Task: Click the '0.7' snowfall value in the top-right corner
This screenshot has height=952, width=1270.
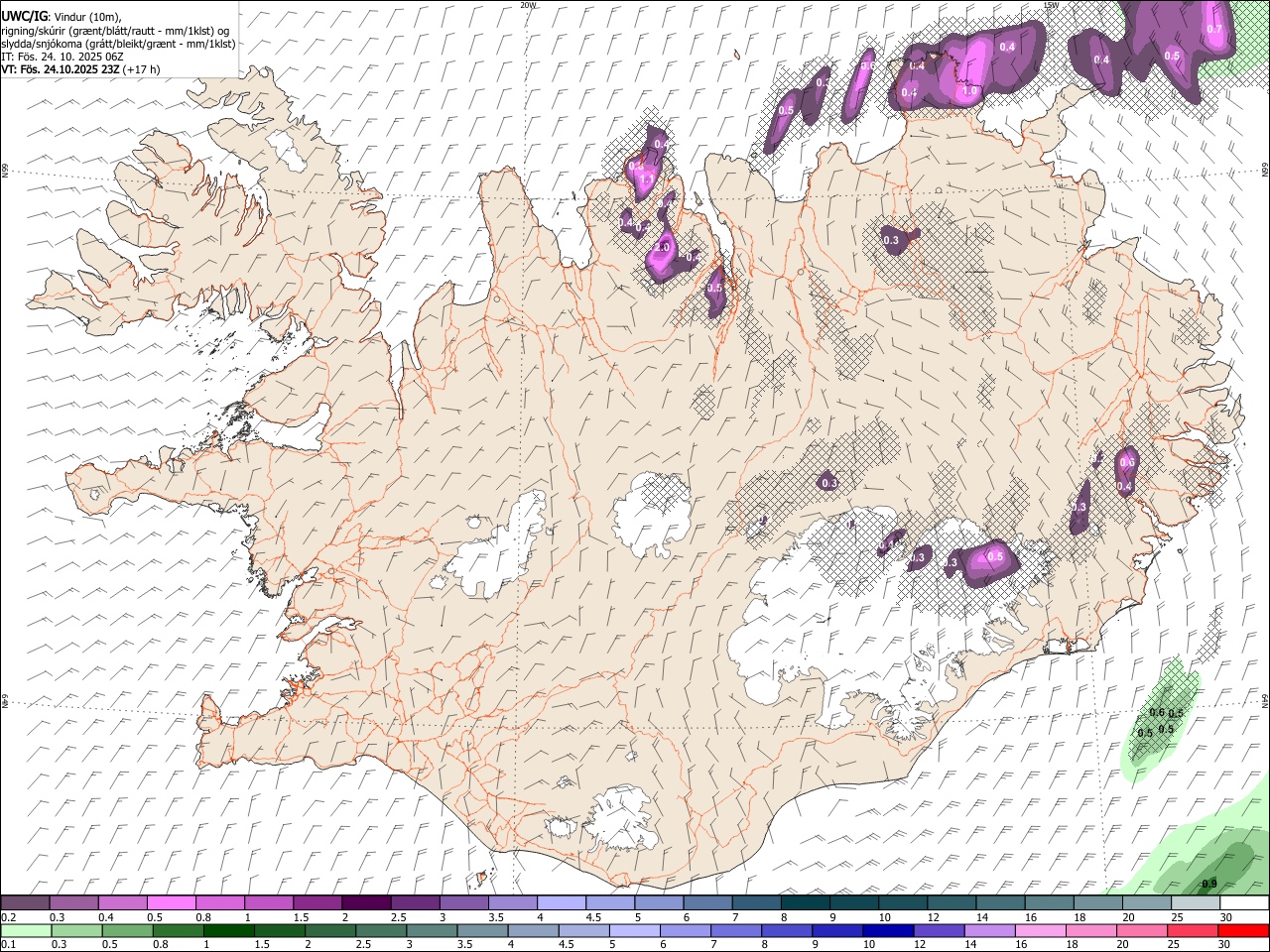Action: coord(1214,29)
